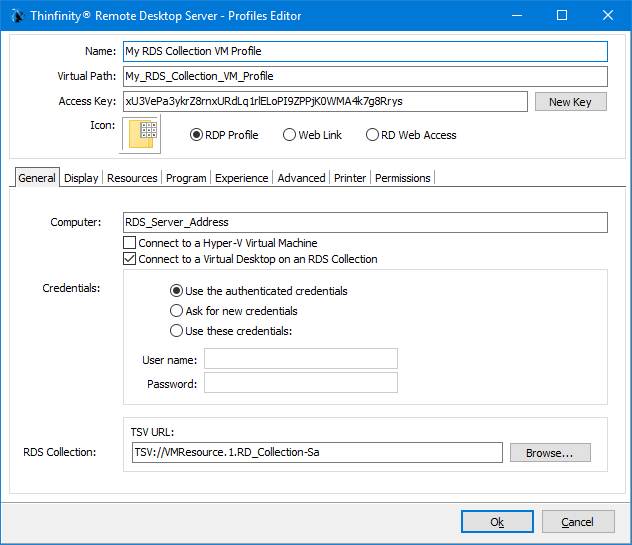
Task: Switch to the Permissions tab
Action: pos(403,178)
